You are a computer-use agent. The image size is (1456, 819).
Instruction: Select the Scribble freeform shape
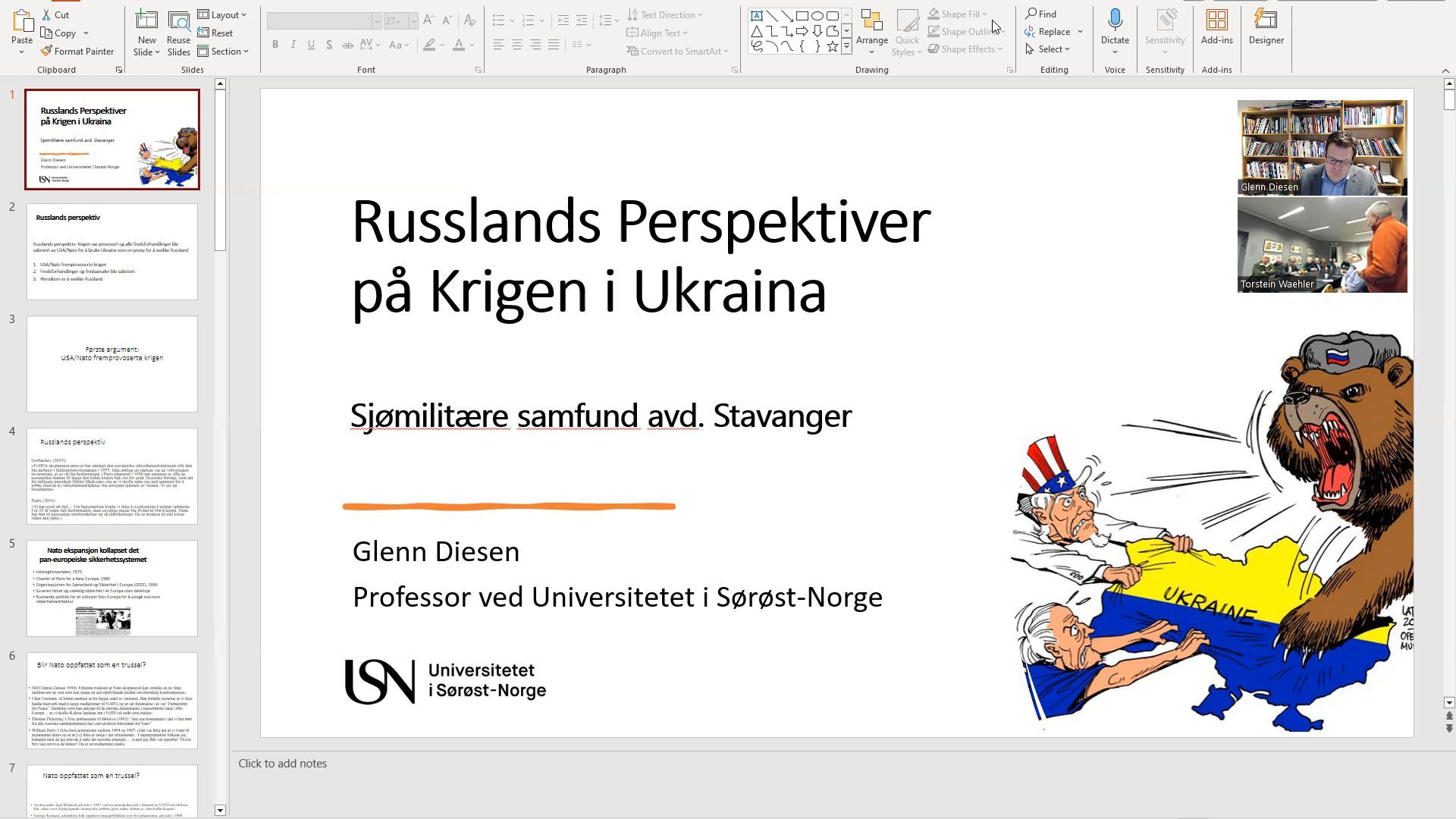(756, 46)
